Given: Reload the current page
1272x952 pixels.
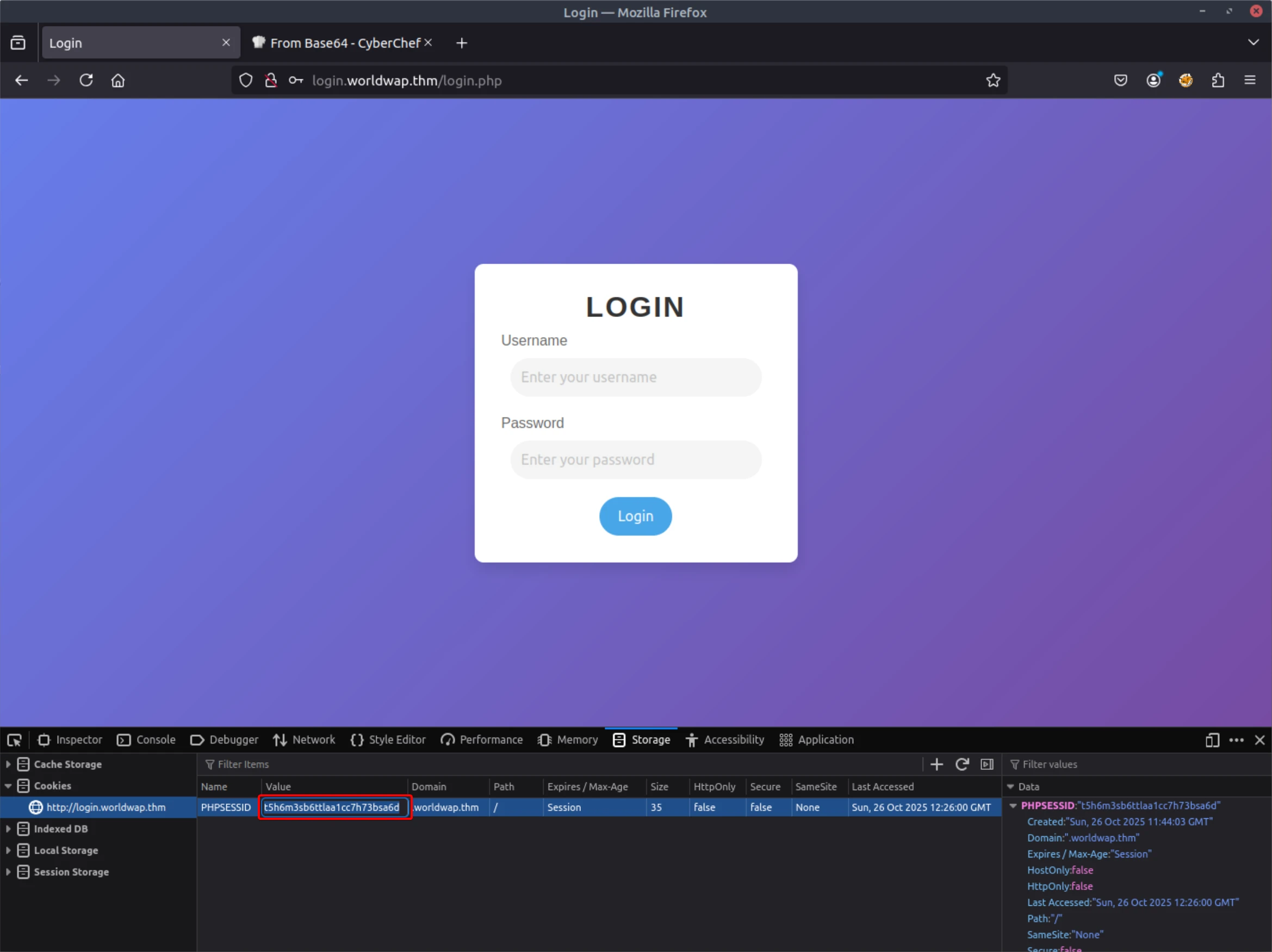Looking at the screenshot, I should tap(86, 80).
